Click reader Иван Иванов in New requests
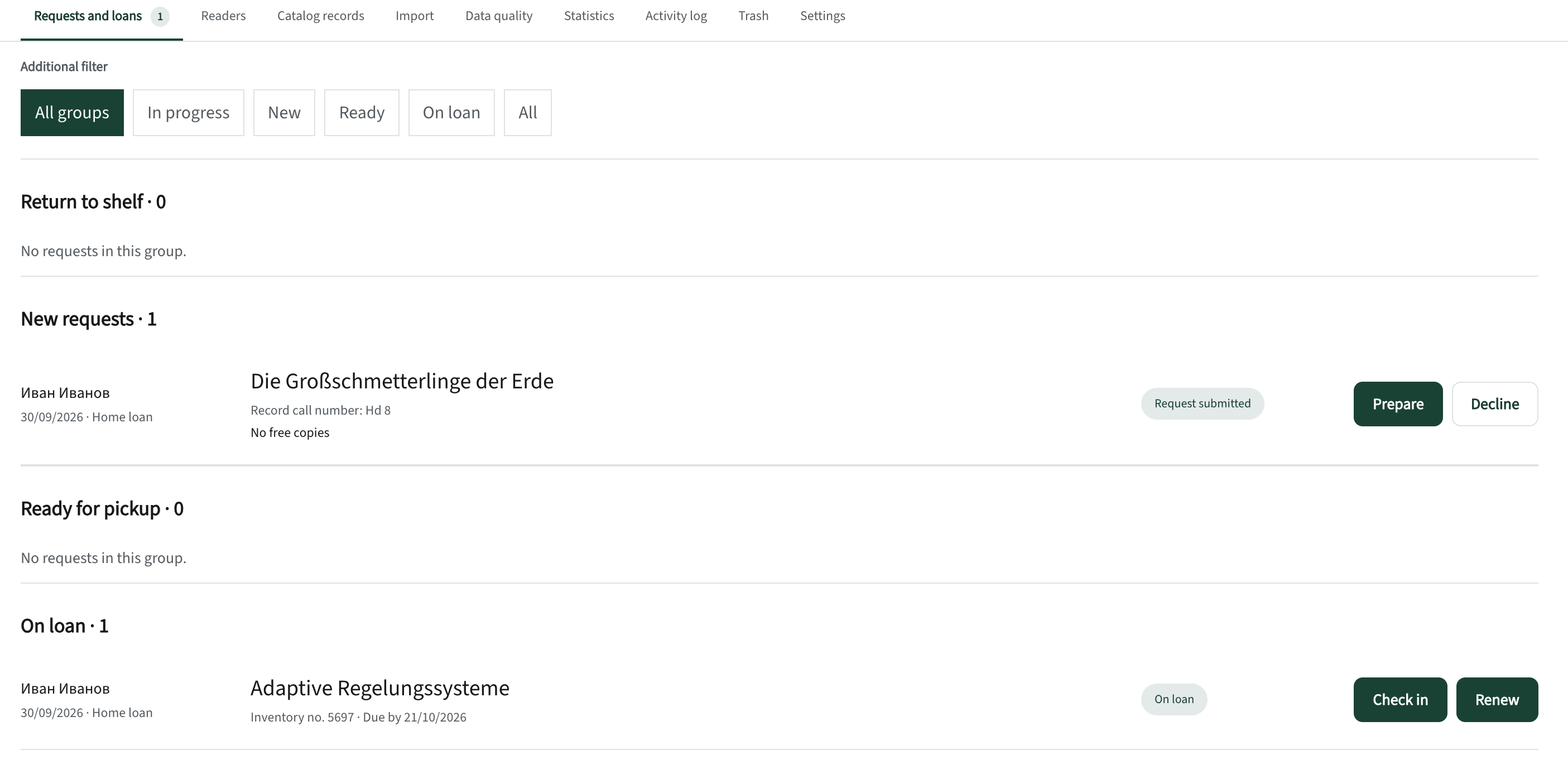The width and height of the screenshot is (1568, 779). click(65, 393)
